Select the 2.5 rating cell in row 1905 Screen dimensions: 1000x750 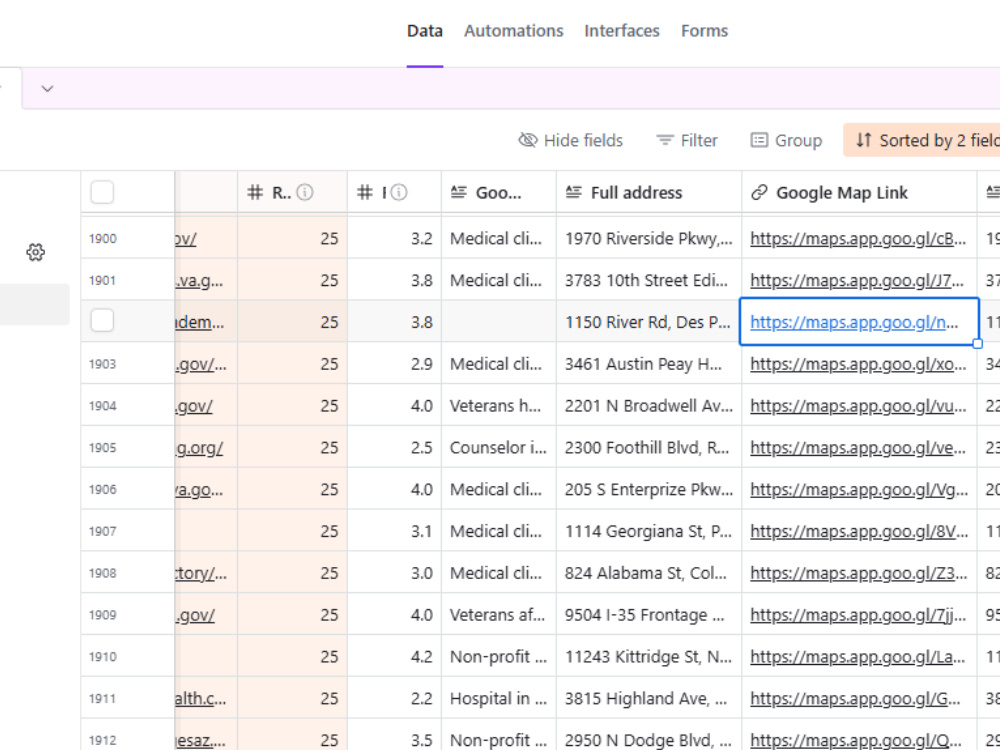pos(394,448)
